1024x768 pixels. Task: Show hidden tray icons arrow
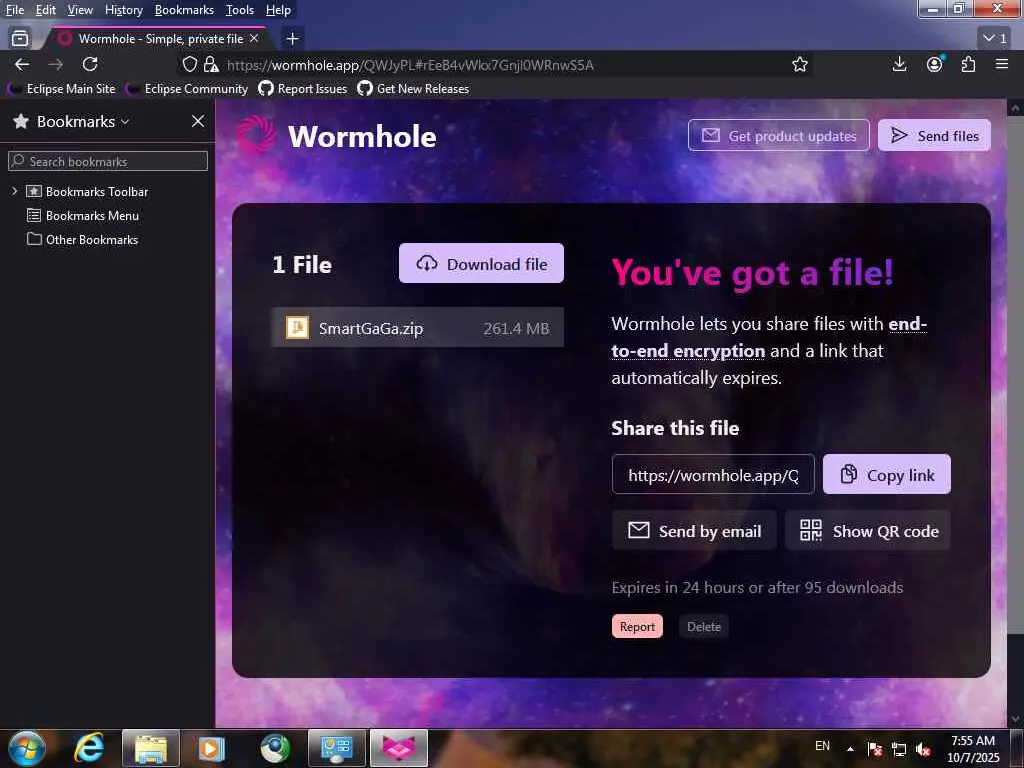click(x=850, y=749)
